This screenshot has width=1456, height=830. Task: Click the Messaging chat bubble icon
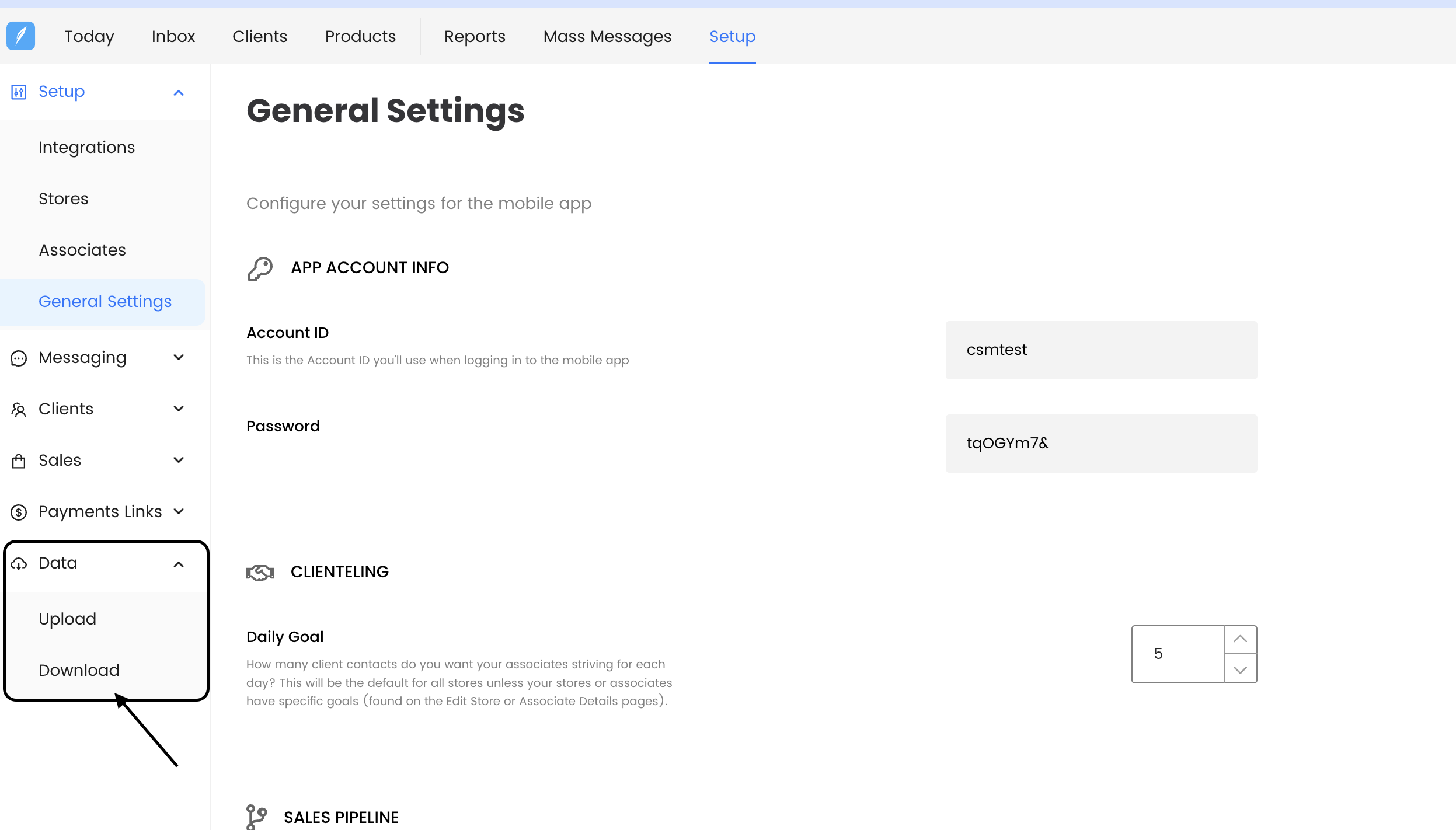click(x=19, y=358)
